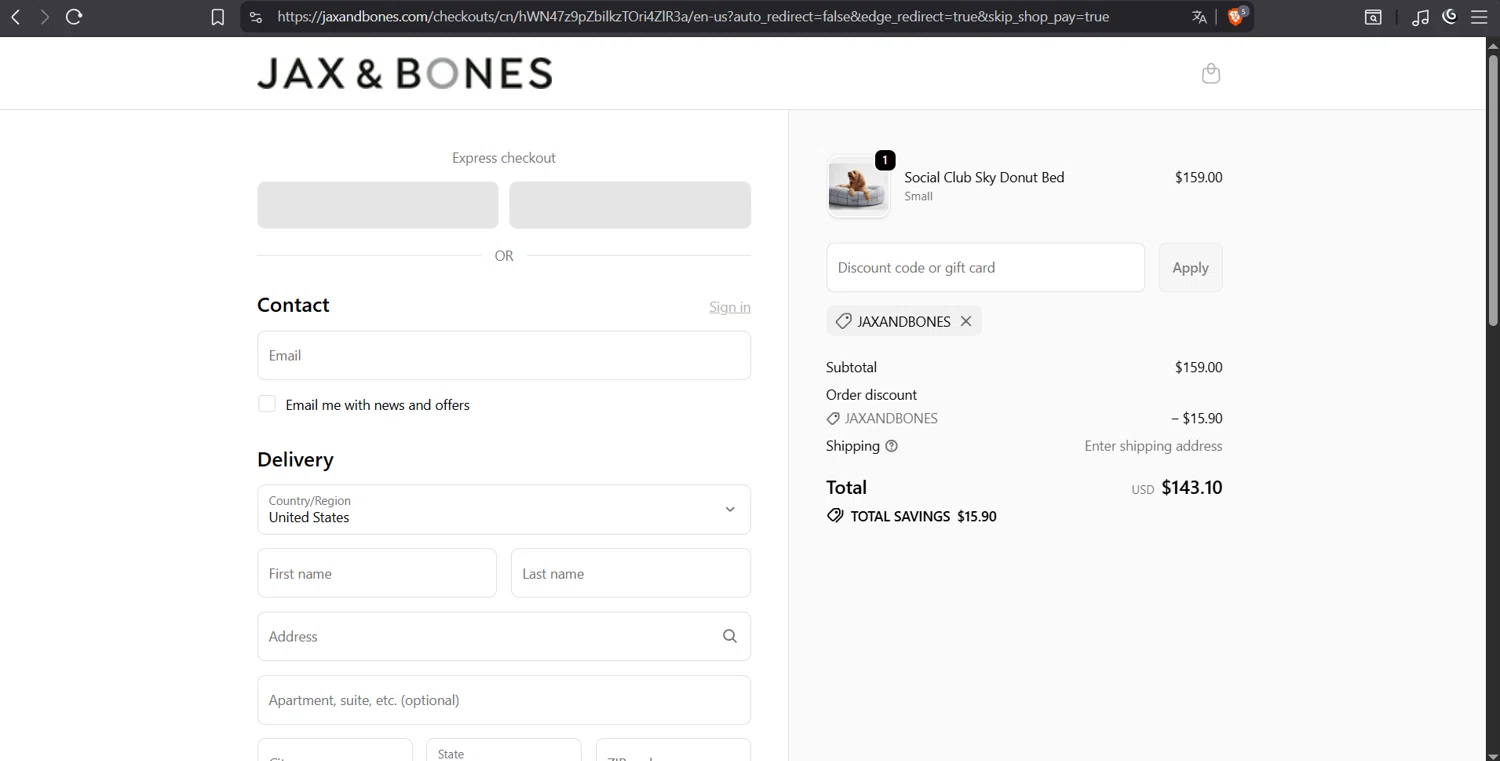Click the 'Express checkout' heading text

pos(504,158)
